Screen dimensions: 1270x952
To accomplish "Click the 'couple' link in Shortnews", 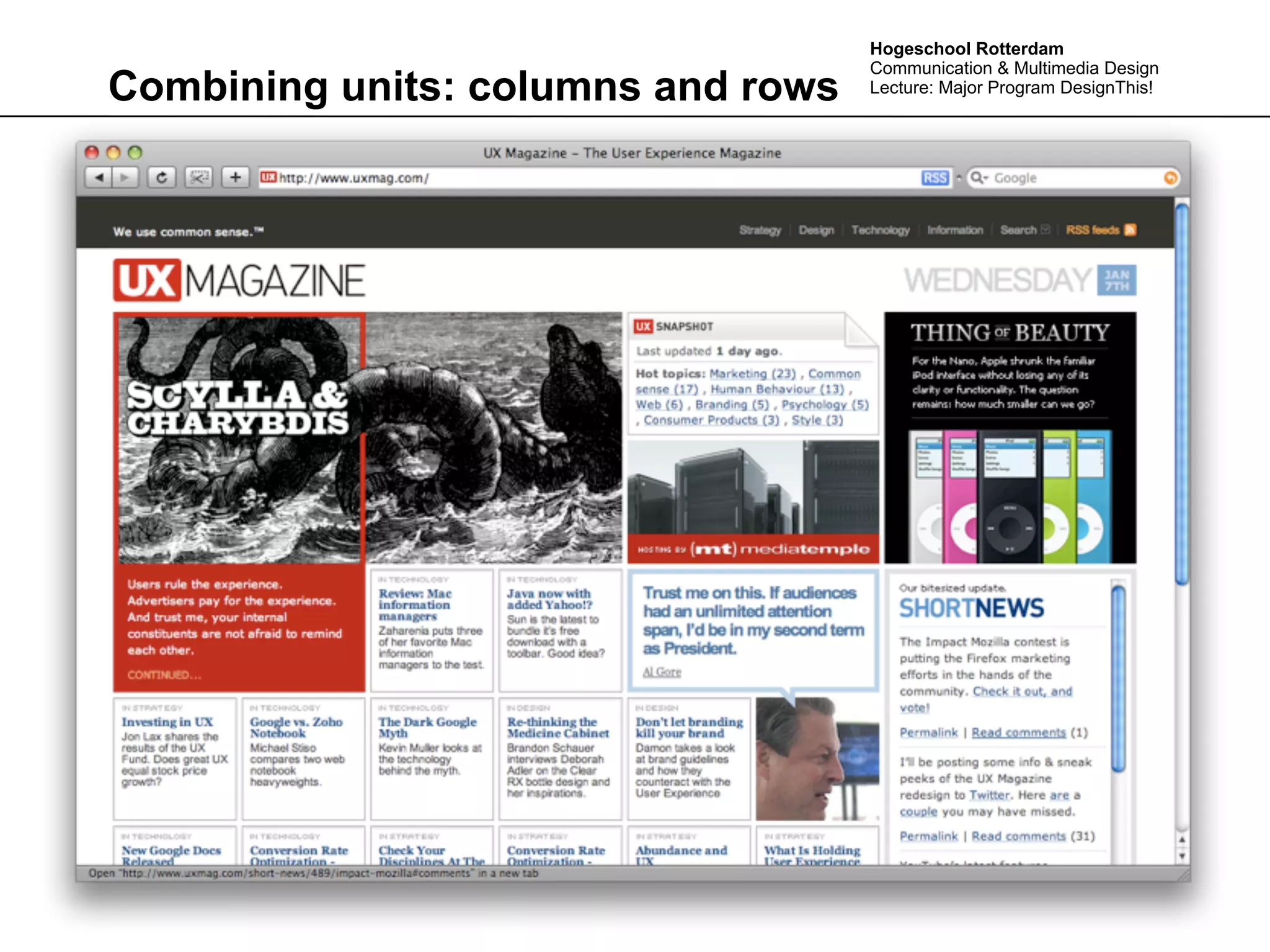I will pyautogui.click(x=918, y=812).
